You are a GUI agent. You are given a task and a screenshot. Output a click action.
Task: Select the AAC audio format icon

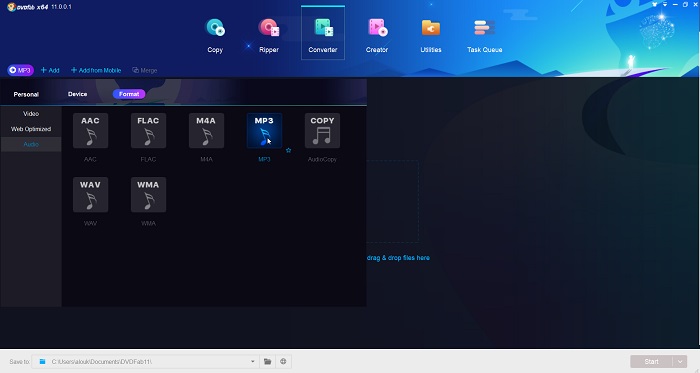(90, 130)
